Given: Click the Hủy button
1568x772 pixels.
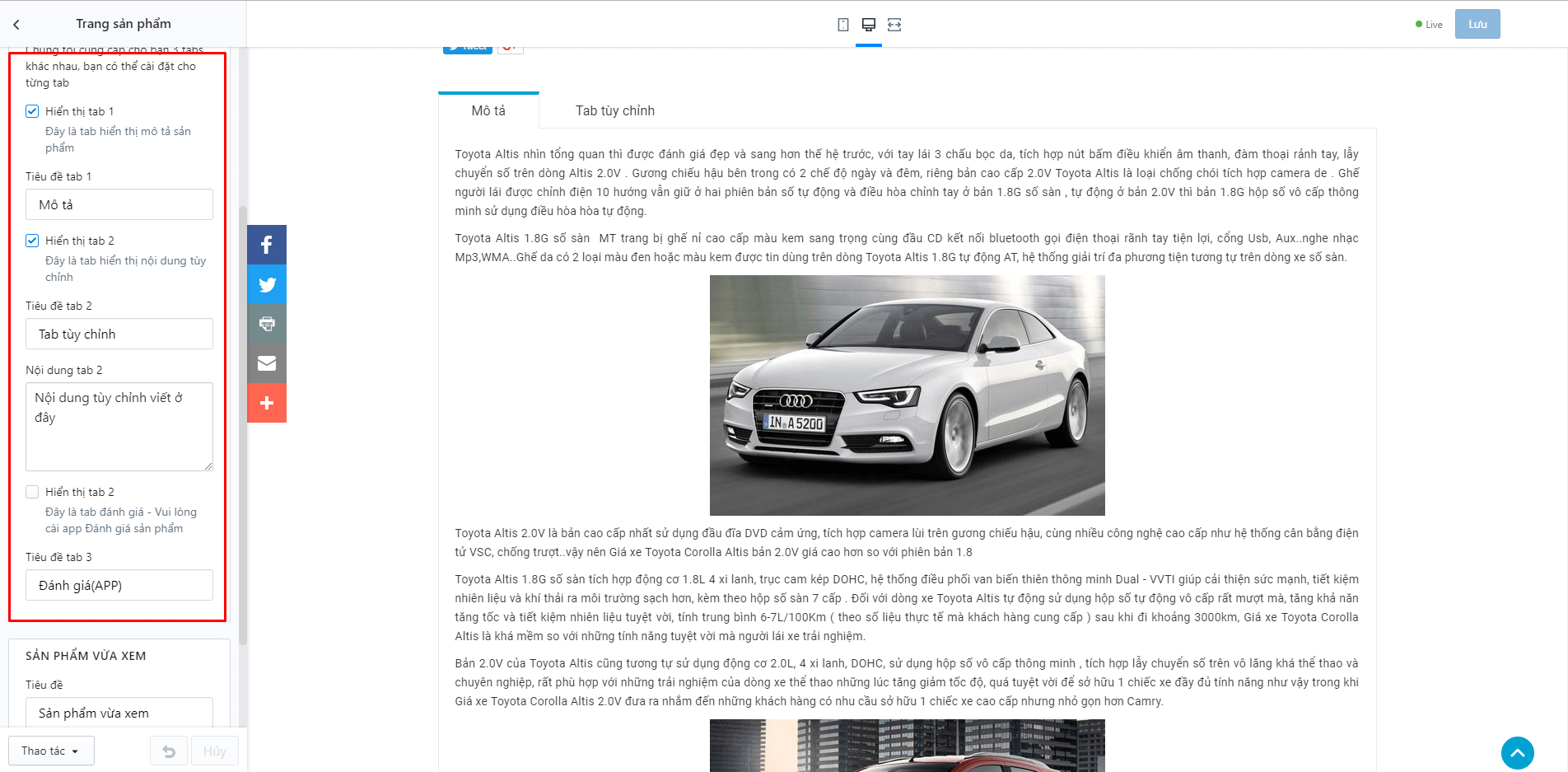Looking at the screenshot, I should pos(215,751).
